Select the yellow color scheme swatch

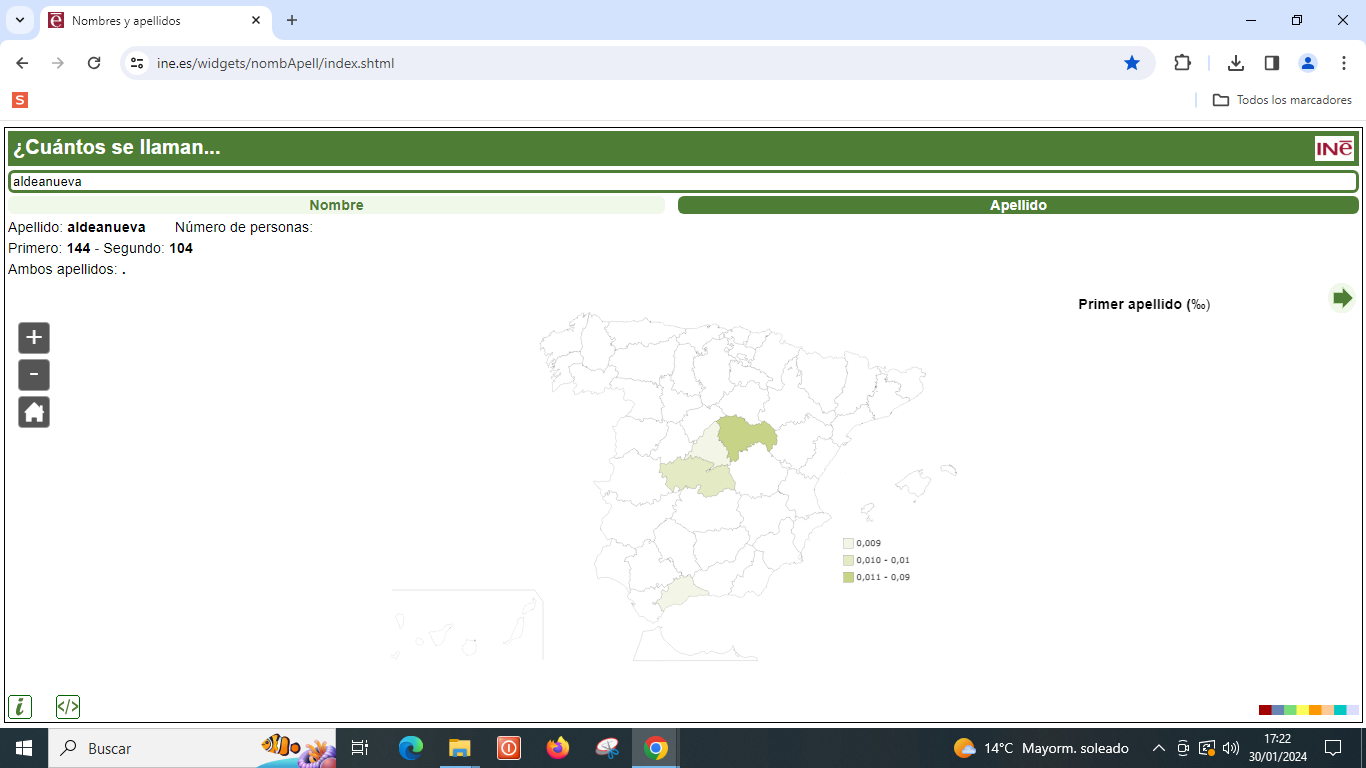pyautogui.click(x=1303, y=710)
